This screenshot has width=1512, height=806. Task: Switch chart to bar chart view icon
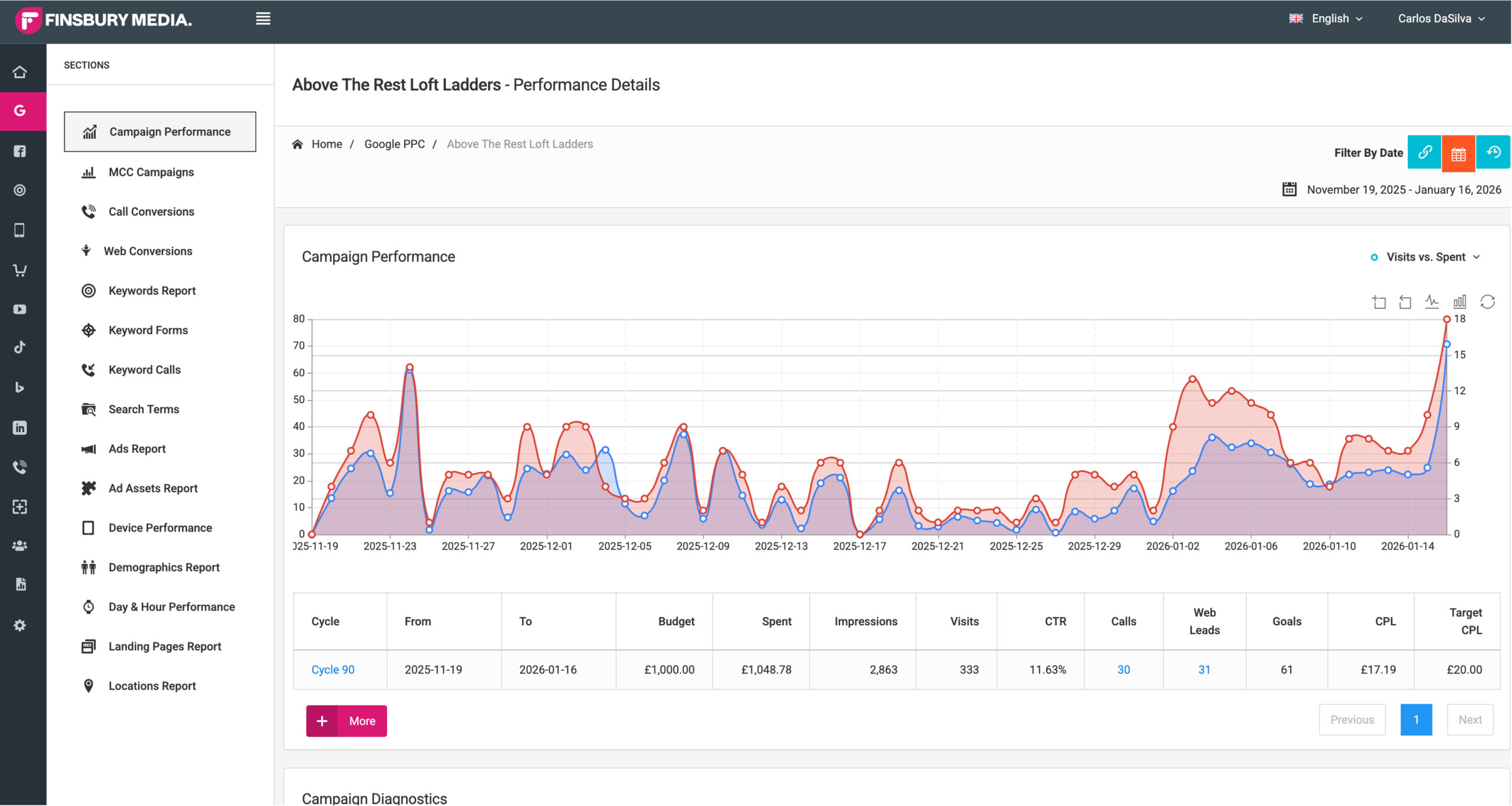pos(1459,302)
